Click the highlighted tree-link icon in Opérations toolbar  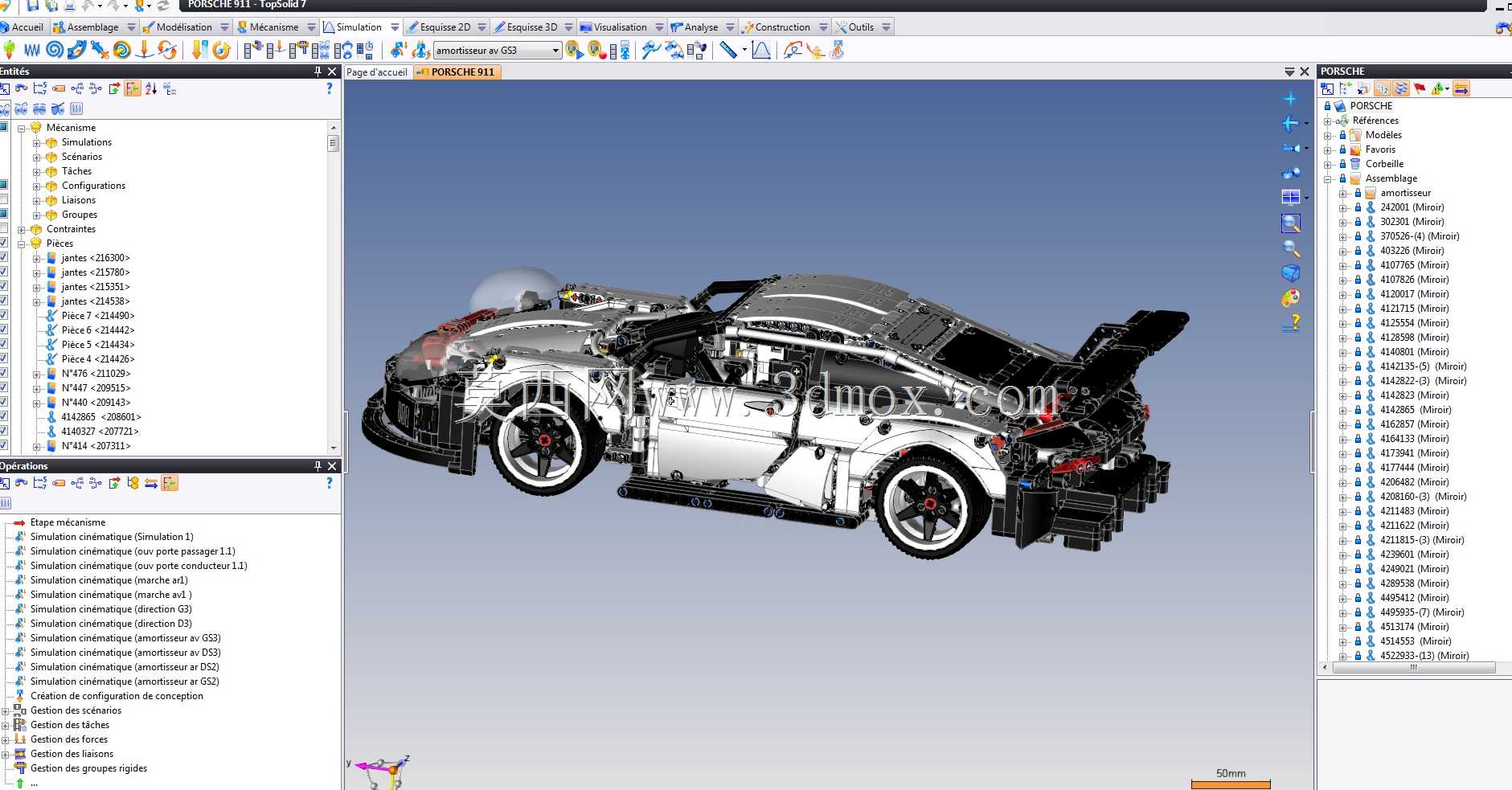point(169,483)
